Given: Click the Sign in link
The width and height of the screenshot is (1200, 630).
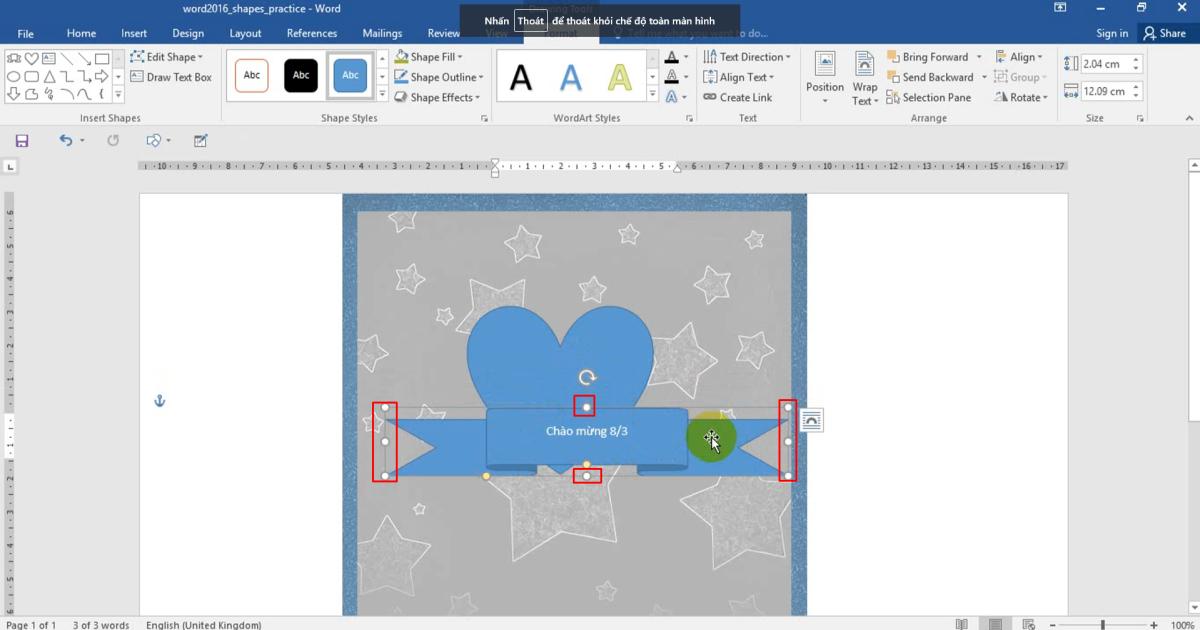Looking at the screenshot, I should point(1111,33).
